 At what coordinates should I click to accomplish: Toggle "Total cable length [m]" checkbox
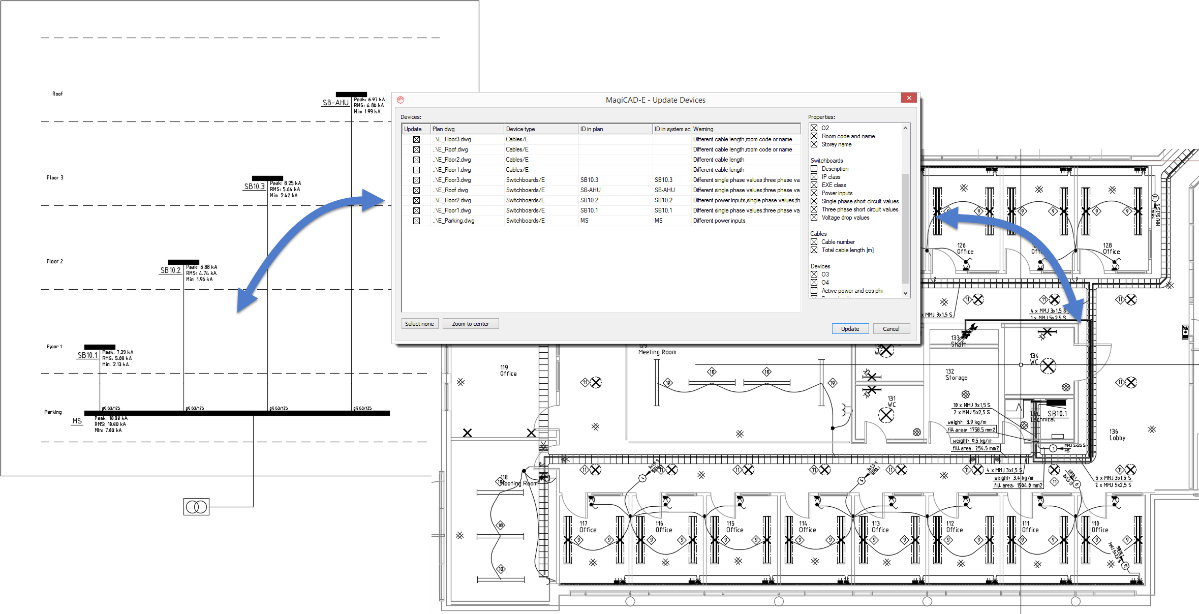[813, 249]
